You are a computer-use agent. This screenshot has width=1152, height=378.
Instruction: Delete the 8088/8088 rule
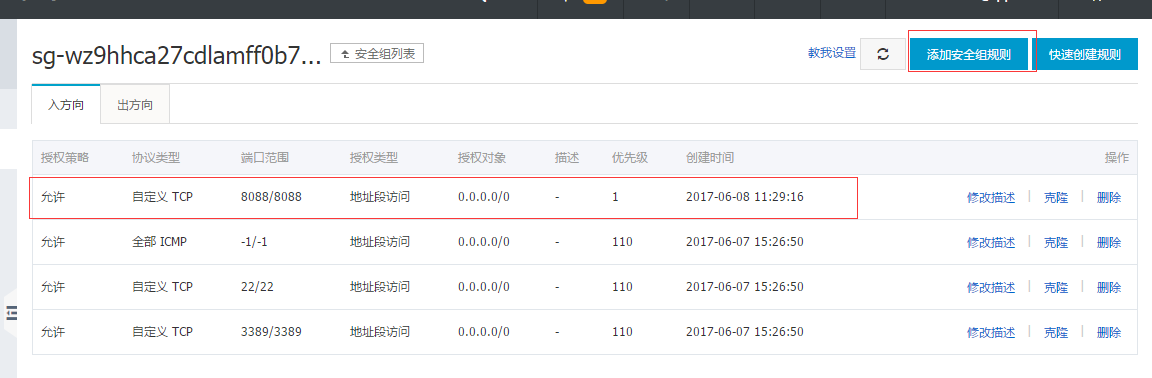coord(1109,197)
